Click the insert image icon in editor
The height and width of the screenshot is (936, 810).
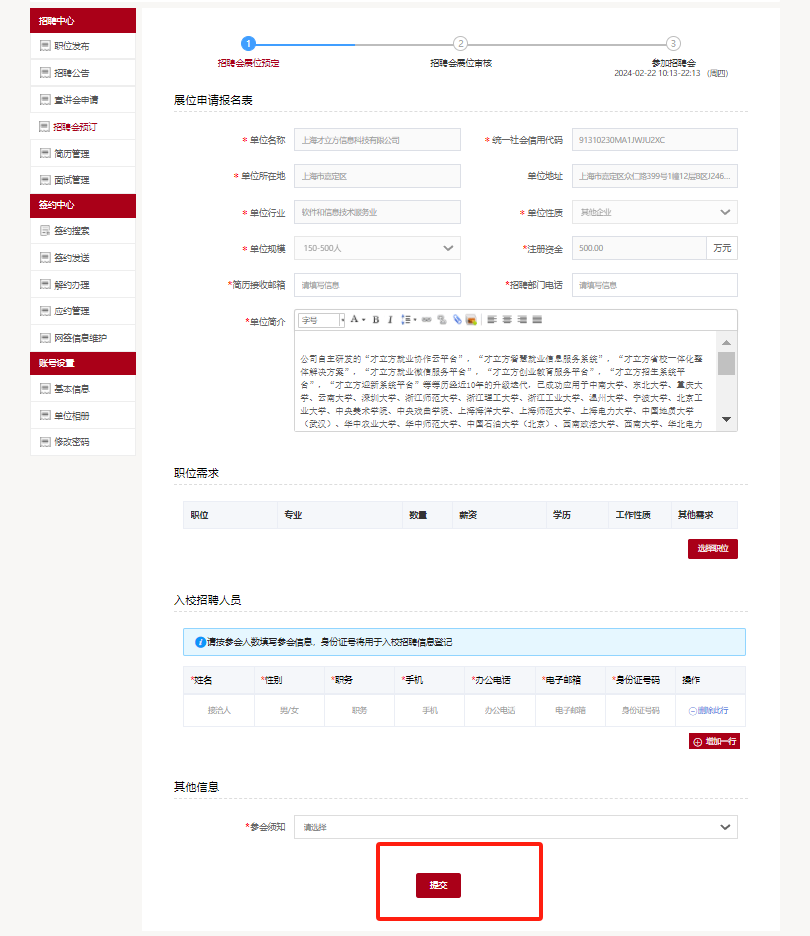pos(470,320)
